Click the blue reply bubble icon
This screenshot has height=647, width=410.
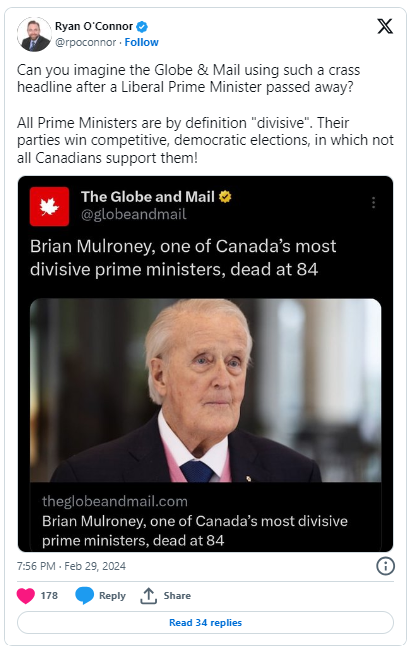point(85,595)
